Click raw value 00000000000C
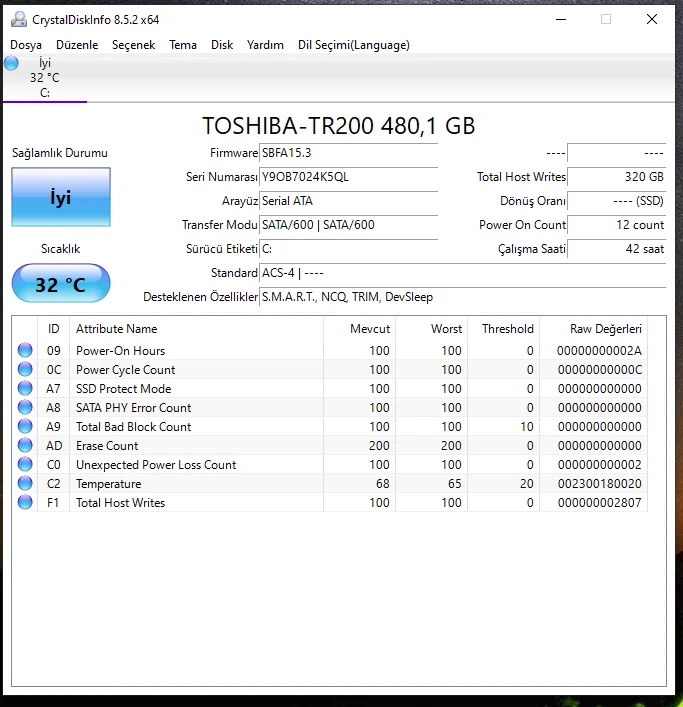The height and width of the screenshot is (707, 683). click(x=600, y=370)
